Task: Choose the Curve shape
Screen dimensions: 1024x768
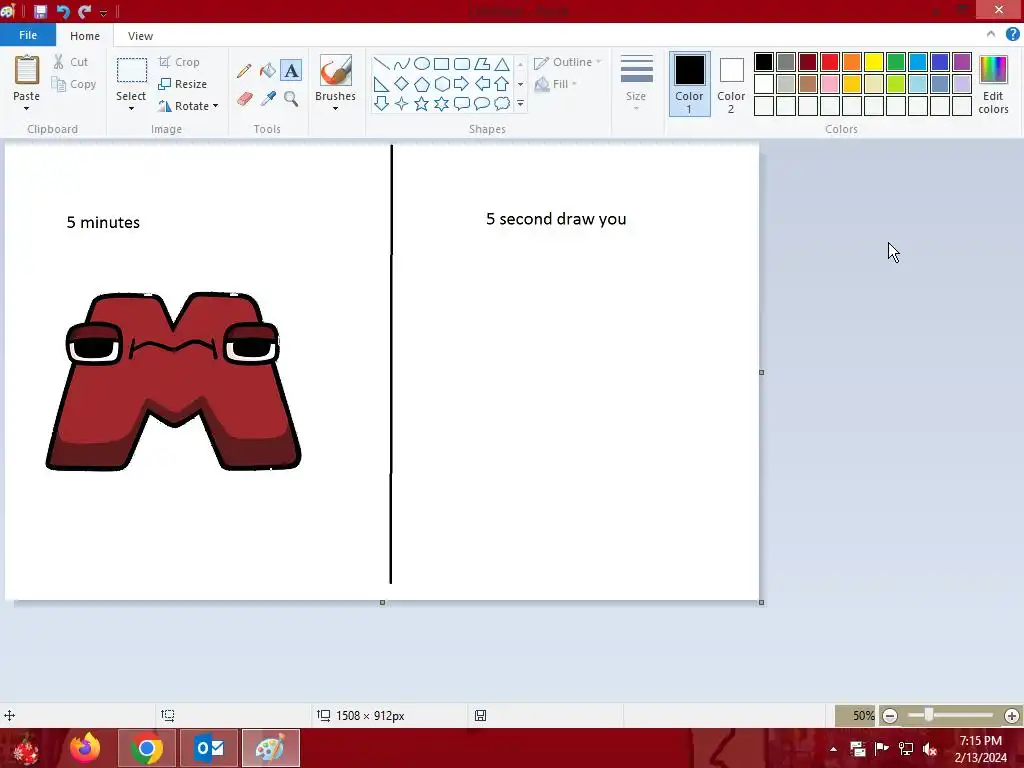Action: (x=402, y=63)
